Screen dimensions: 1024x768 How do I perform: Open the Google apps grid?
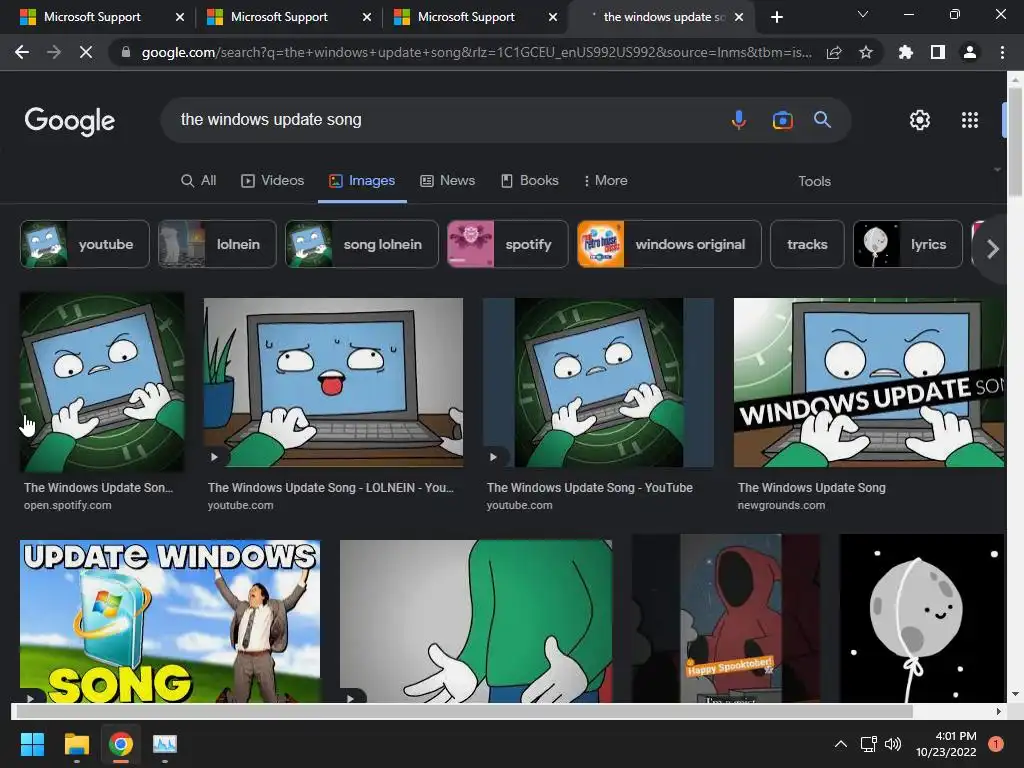tap(970, 120)
